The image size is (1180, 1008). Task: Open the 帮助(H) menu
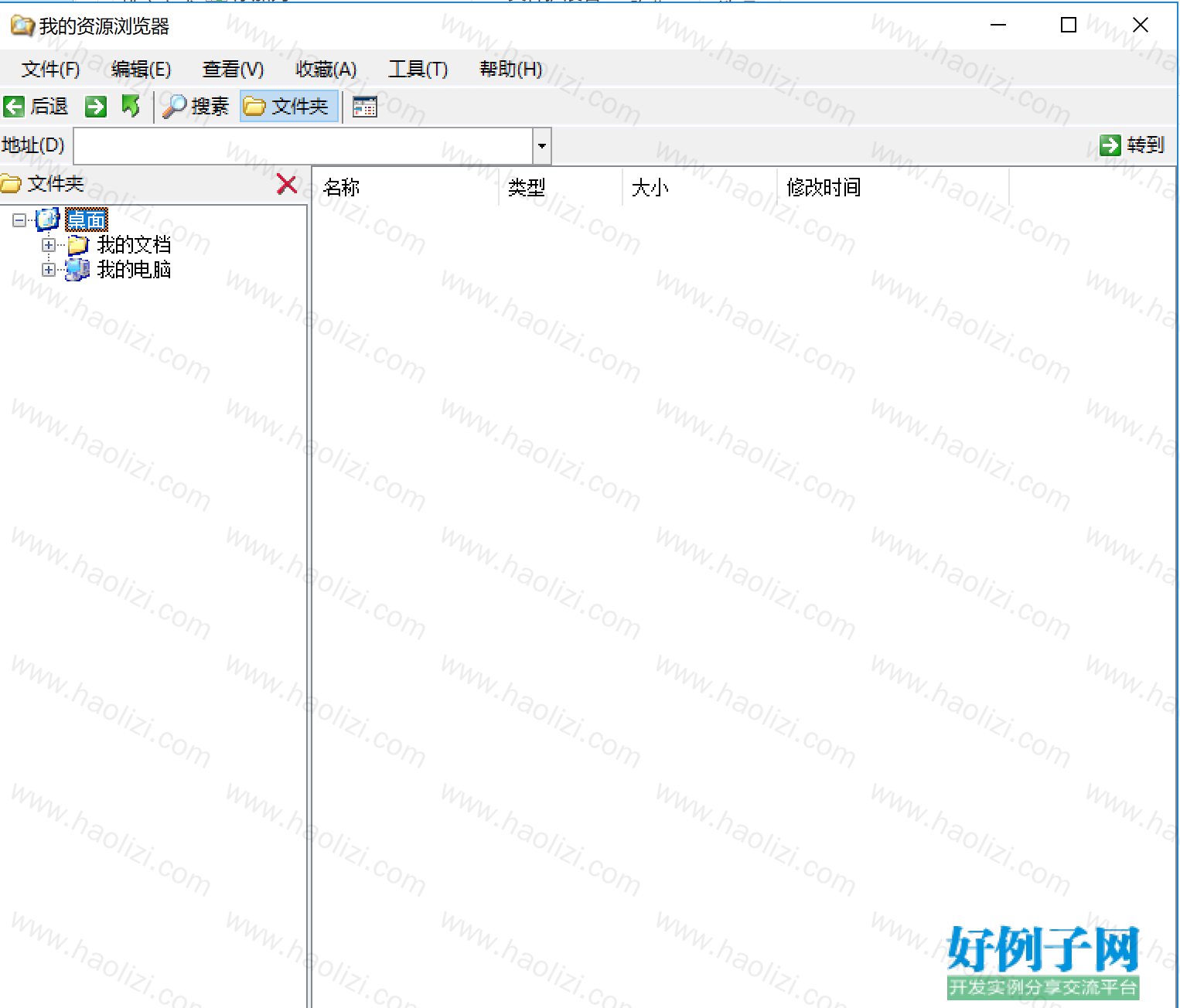click(511, 70)
